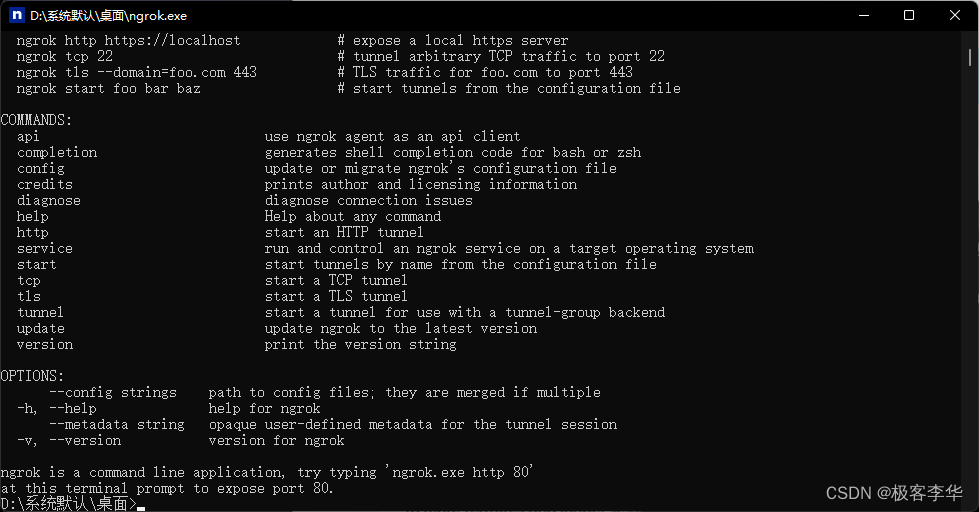Click the 'ngrok tcp 22' example line
Image resolution: width=979 pixels, height=512 pixels.
coord(65,56)
